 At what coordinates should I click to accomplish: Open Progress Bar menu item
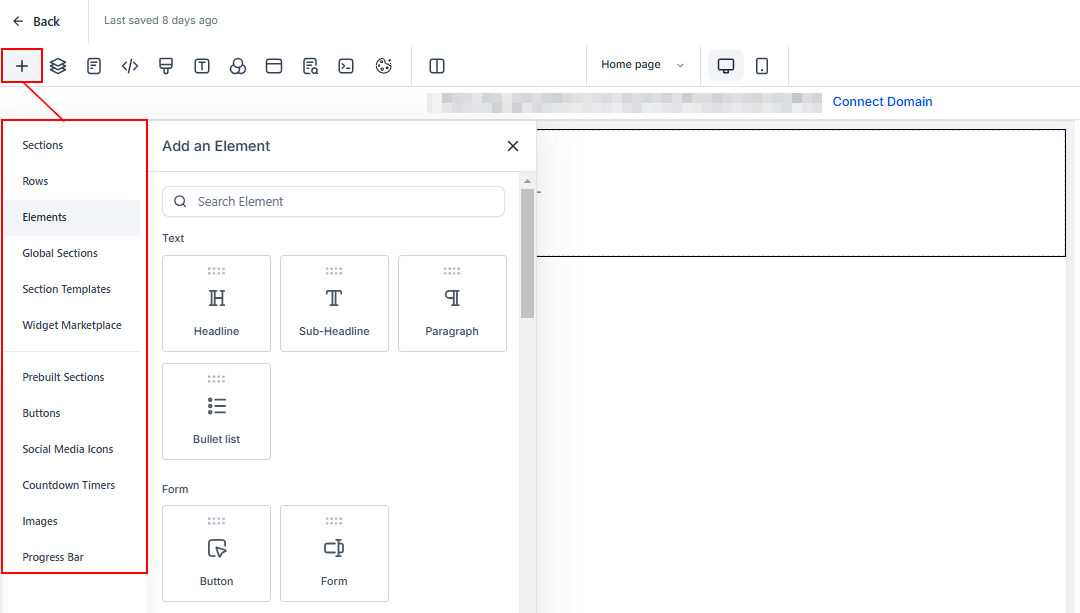point(53,557)
